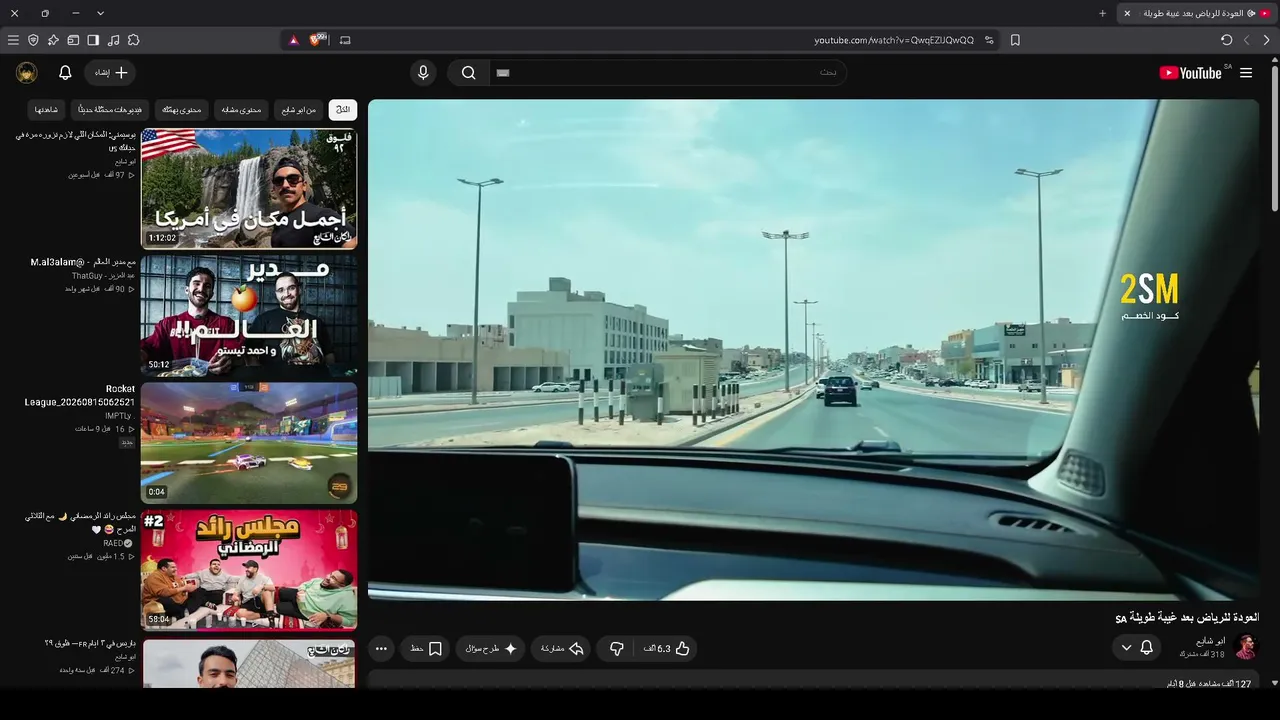
Task: Click the YouTube search magnifier button
Action: 468,73
